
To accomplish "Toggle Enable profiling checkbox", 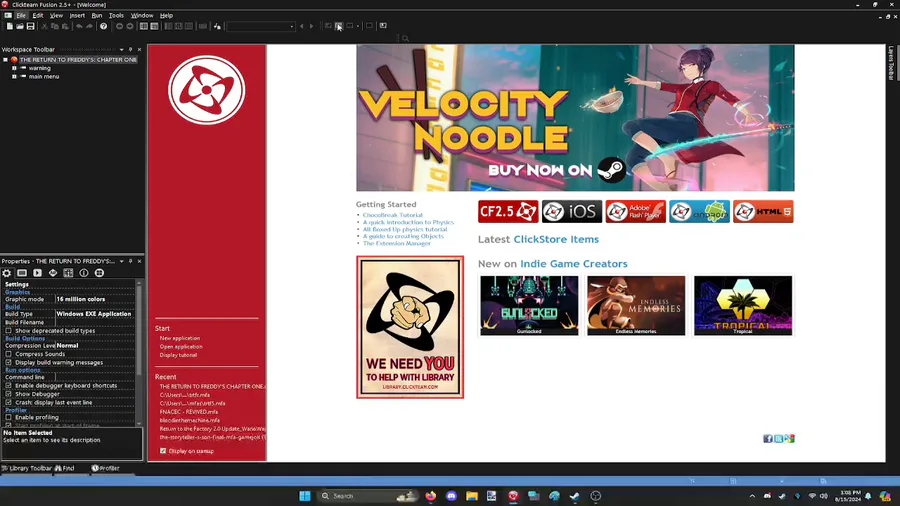I will [x=9, y=417].
